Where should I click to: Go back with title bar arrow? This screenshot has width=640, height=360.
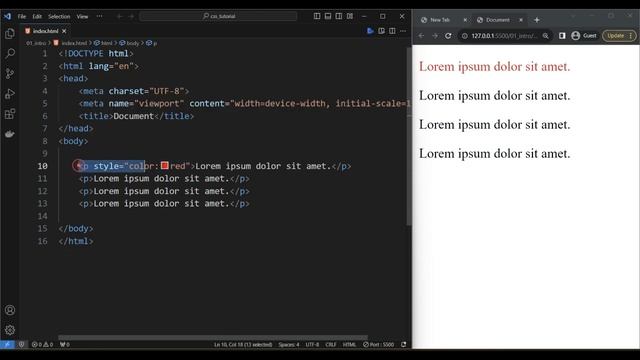click(120, 16)
